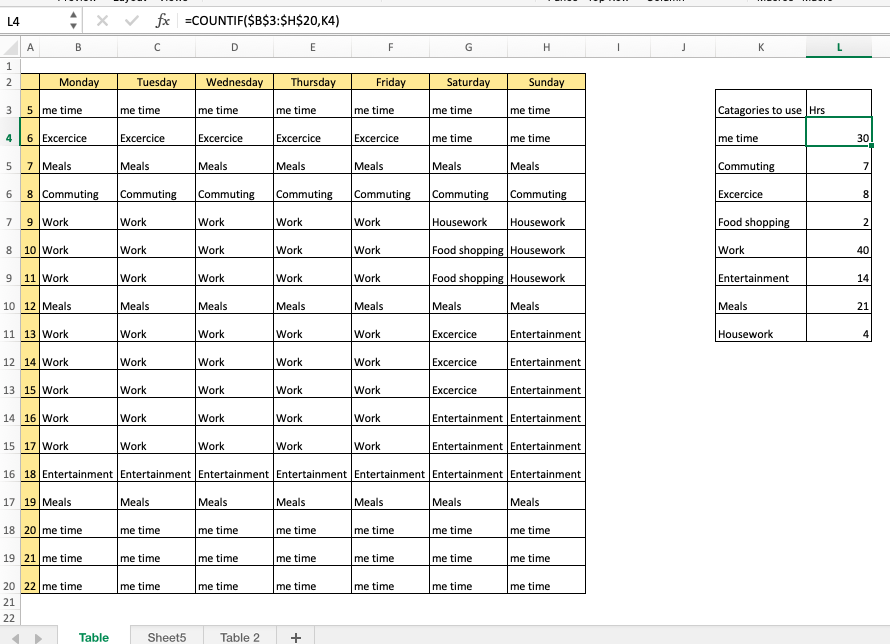Click the Sunday header cell

tap(547, 82)
